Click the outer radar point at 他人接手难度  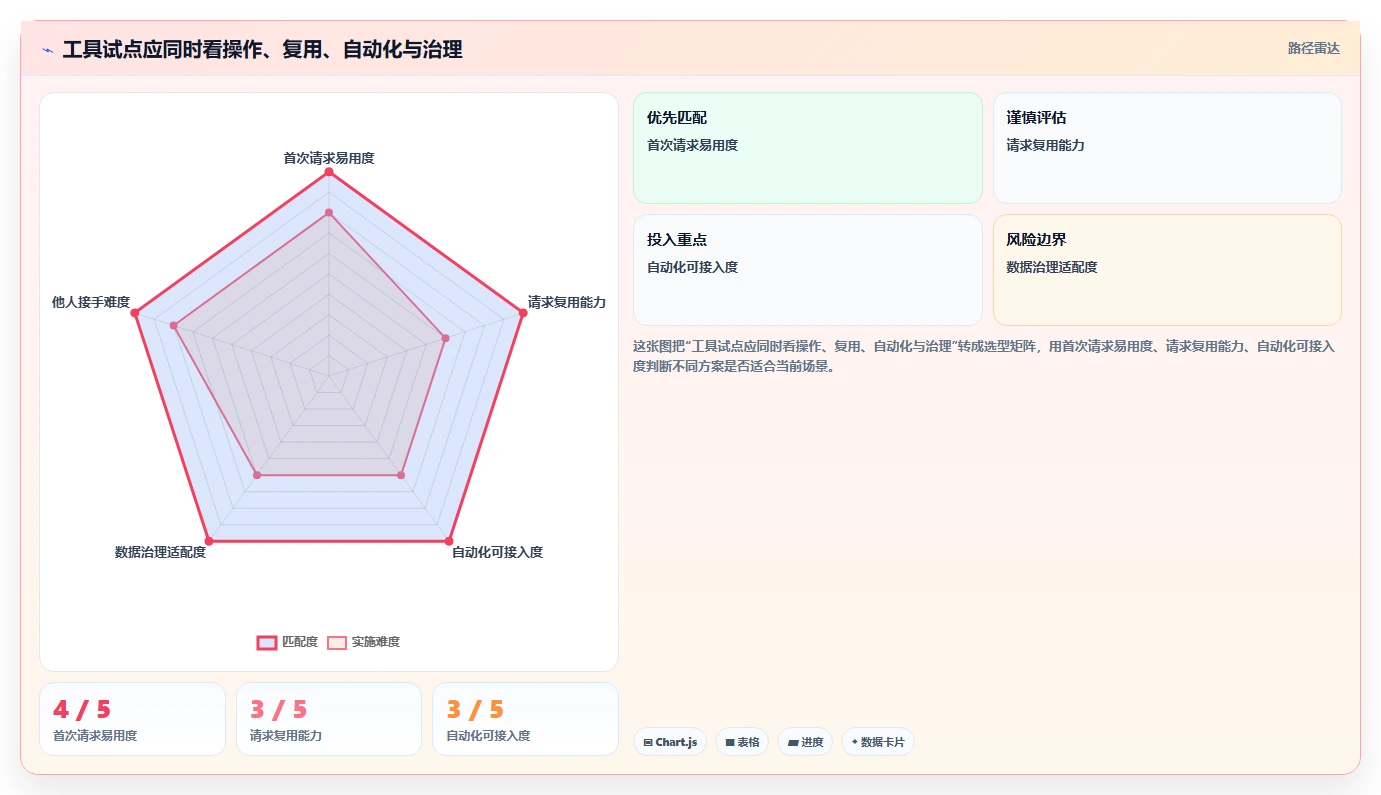click(134, 313)
